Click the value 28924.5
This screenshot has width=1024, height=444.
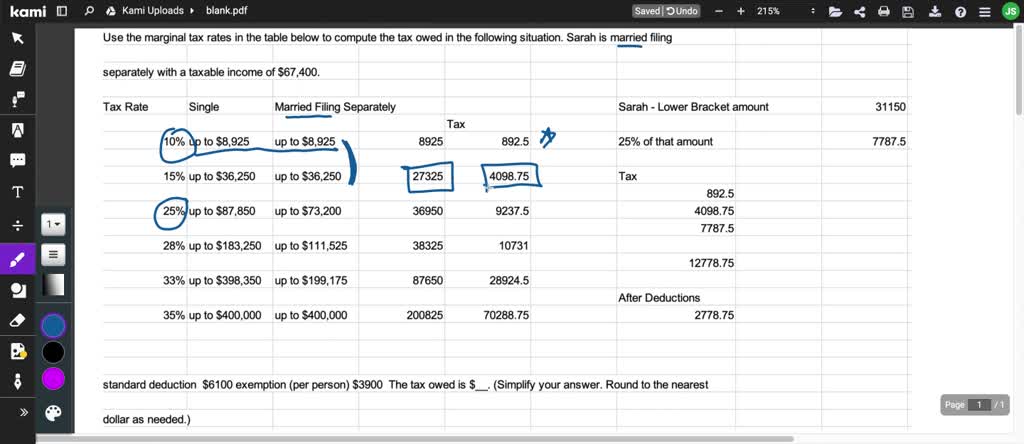[509, 281]
